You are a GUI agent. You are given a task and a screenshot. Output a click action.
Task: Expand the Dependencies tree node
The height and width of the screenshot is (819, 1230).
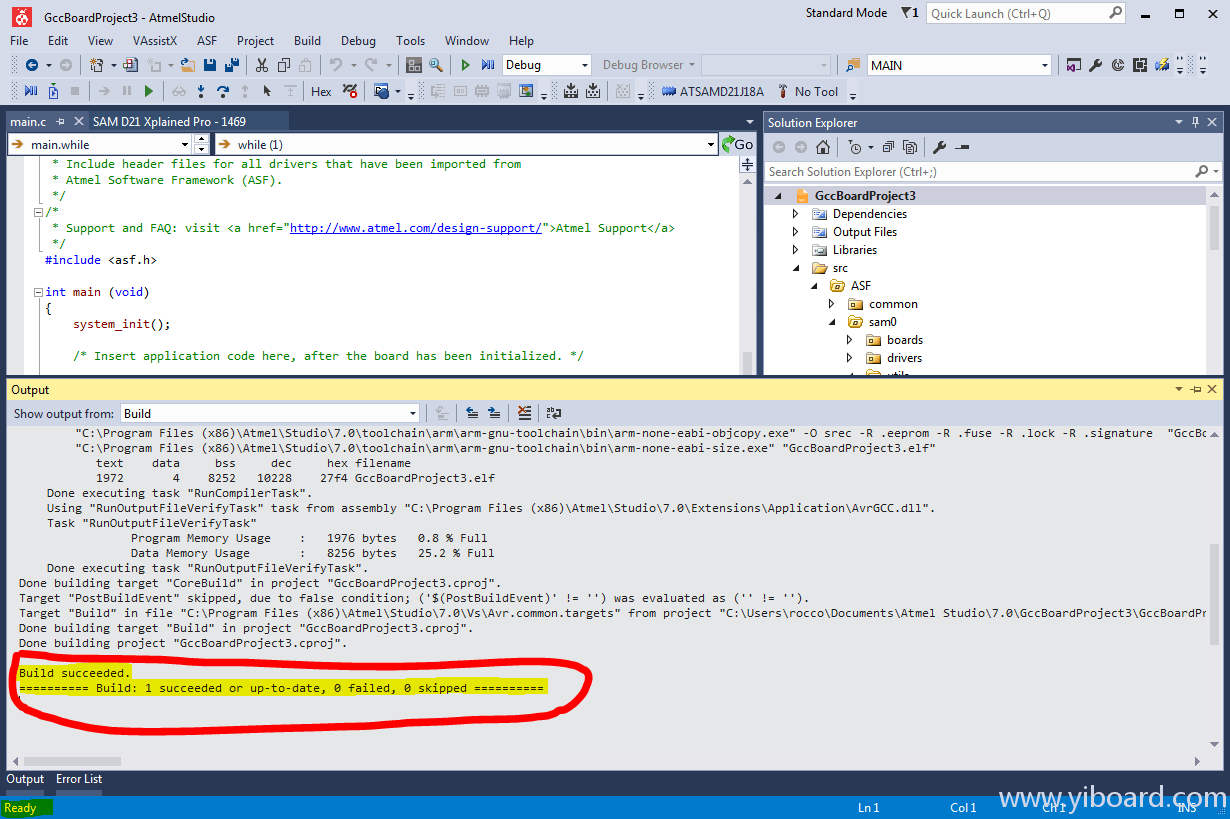click(x=796, y=214)
